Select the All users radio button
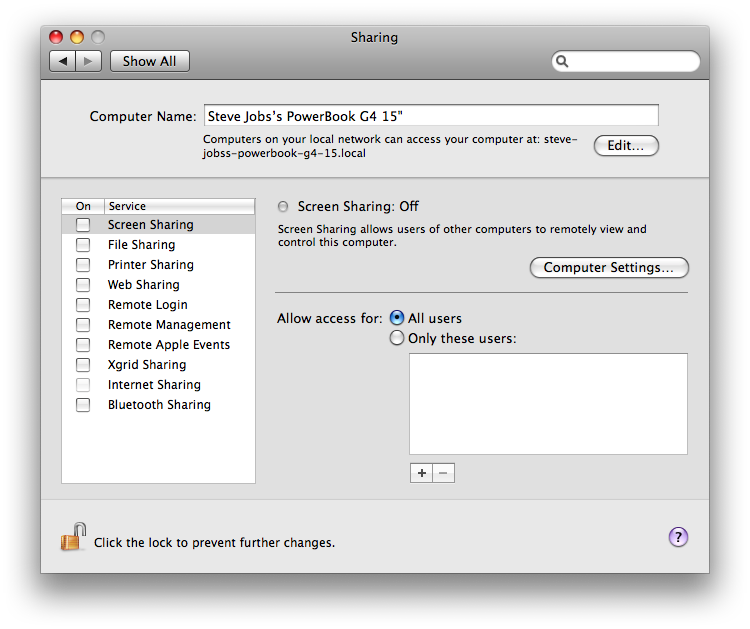This screenshot has height=629, width=750. click(x=397, y=318)
